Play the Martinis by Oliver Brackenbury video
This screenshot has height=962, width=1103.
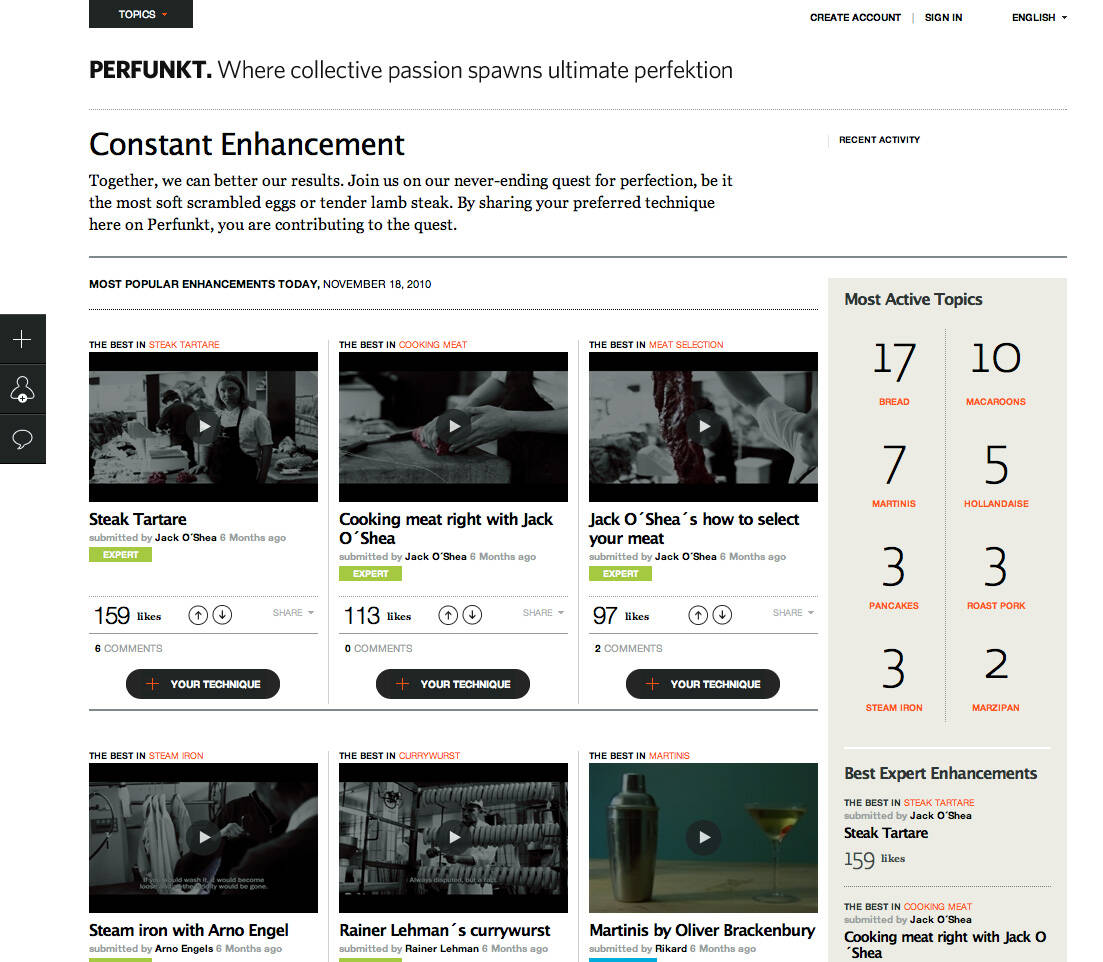[703, 838]
